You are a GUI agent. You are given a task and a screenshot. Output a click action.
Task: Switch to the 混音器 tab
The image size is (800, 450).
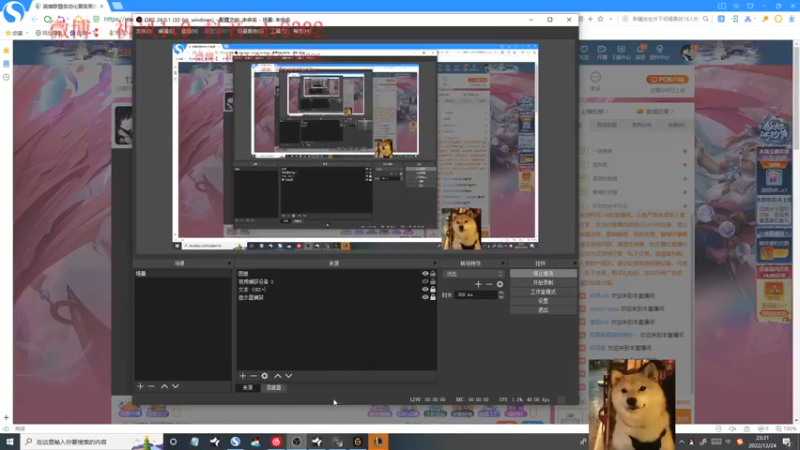pos(274,388)
